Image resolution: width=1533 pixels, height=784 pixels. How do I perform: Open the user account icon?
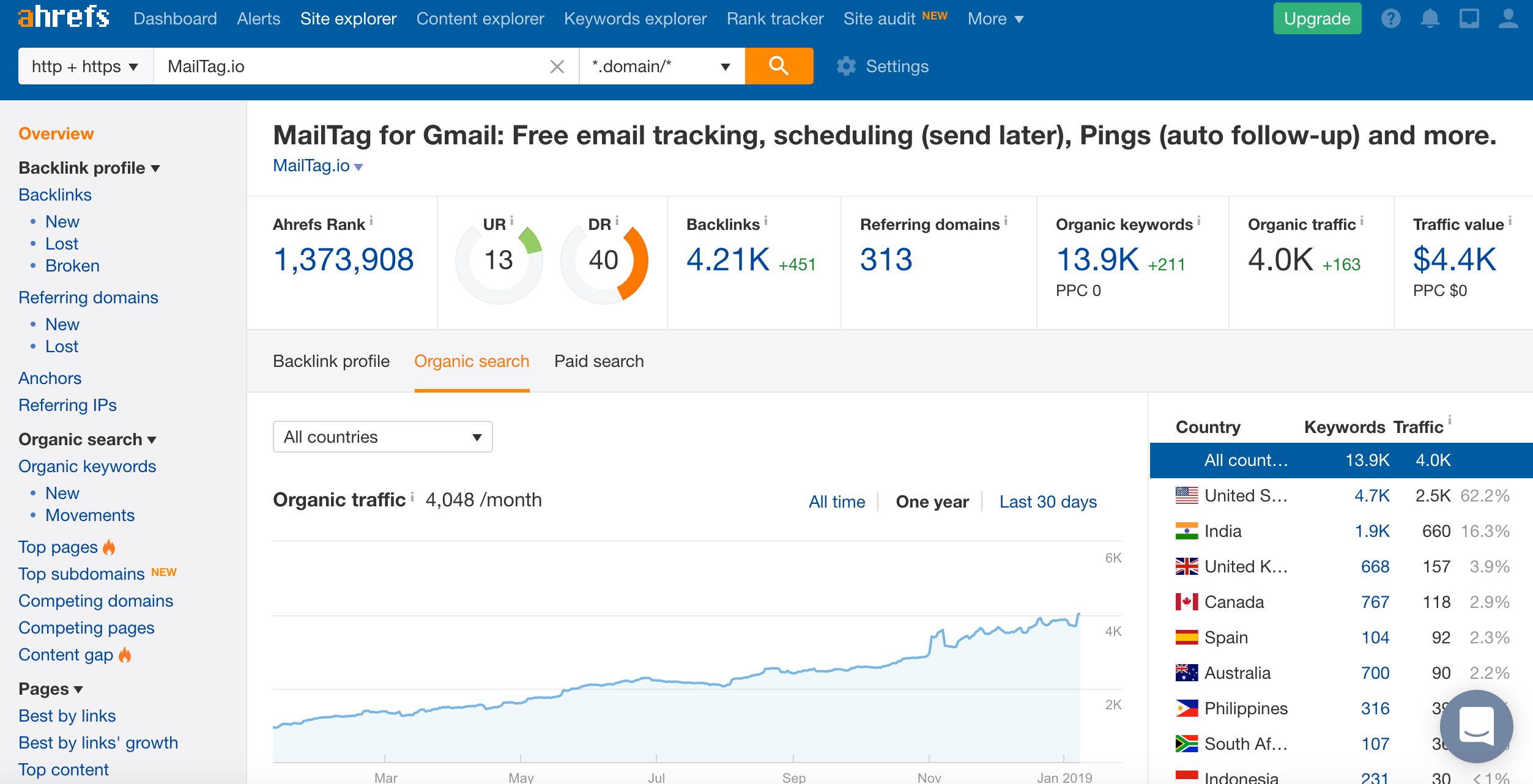[x=1508, y=19]
